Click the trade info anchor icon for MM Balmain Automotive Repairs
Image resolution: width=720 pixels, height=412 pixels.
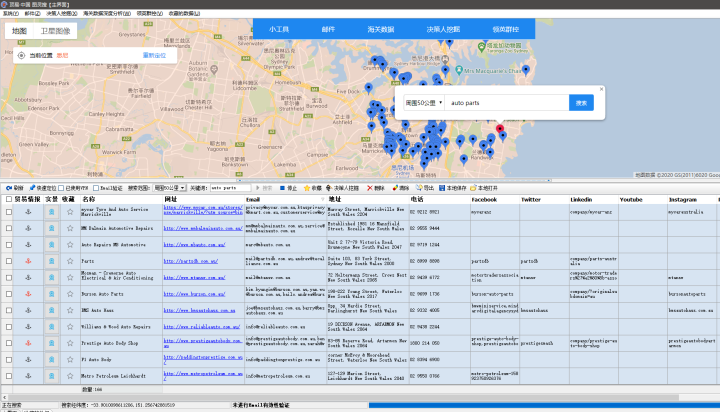coord(28,228)
